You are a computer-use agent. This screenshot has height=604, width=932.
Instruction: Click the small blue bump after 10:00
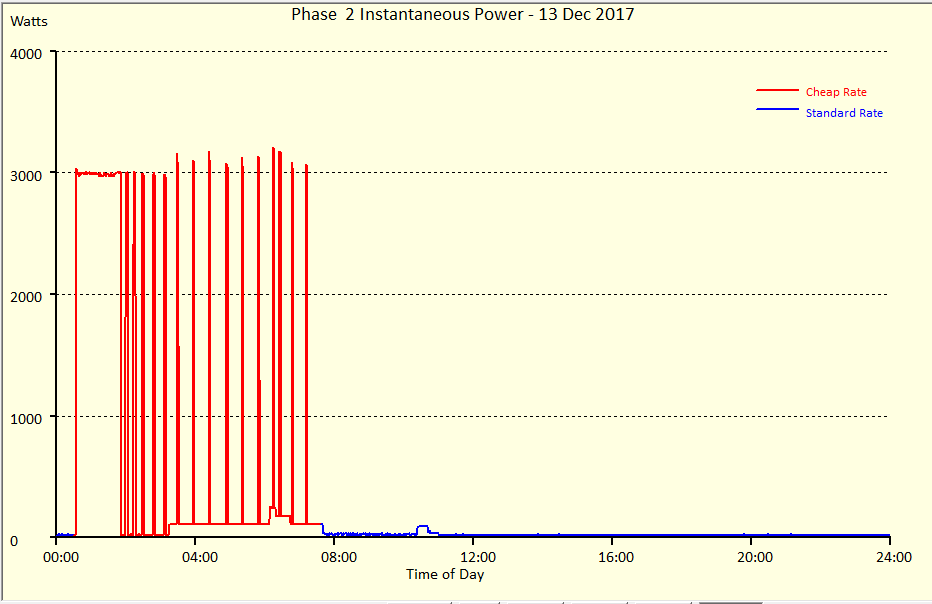click(422, 527)
